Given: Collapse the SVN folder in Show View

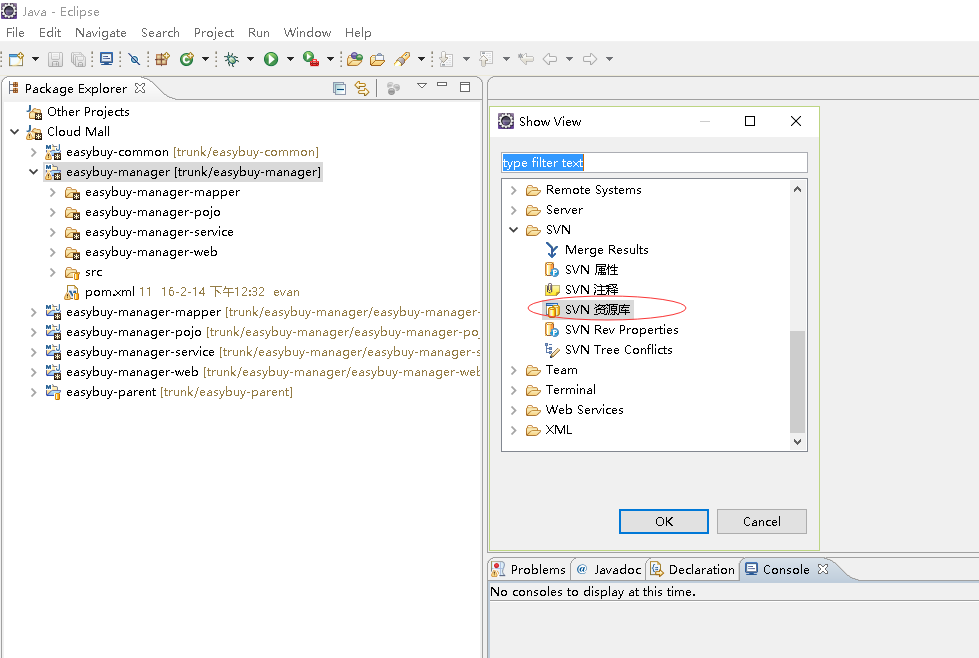Looking at the screenshot, I should [513, 230].
